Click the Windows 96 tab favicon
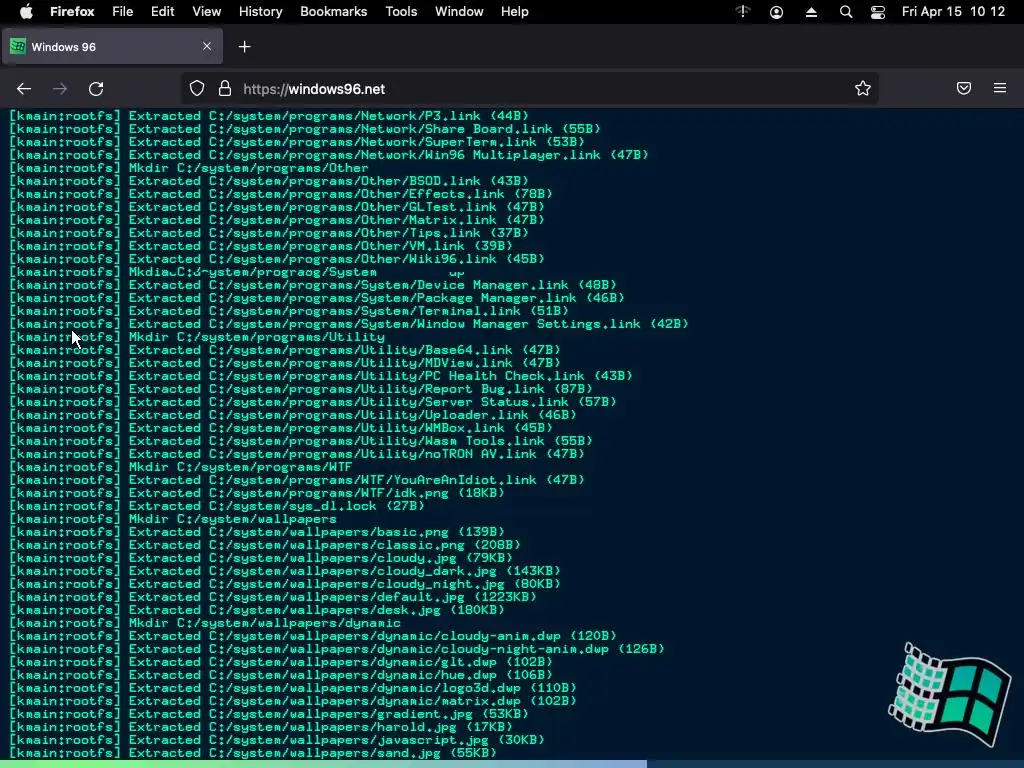1024x768 pixels. coord(18,46)
